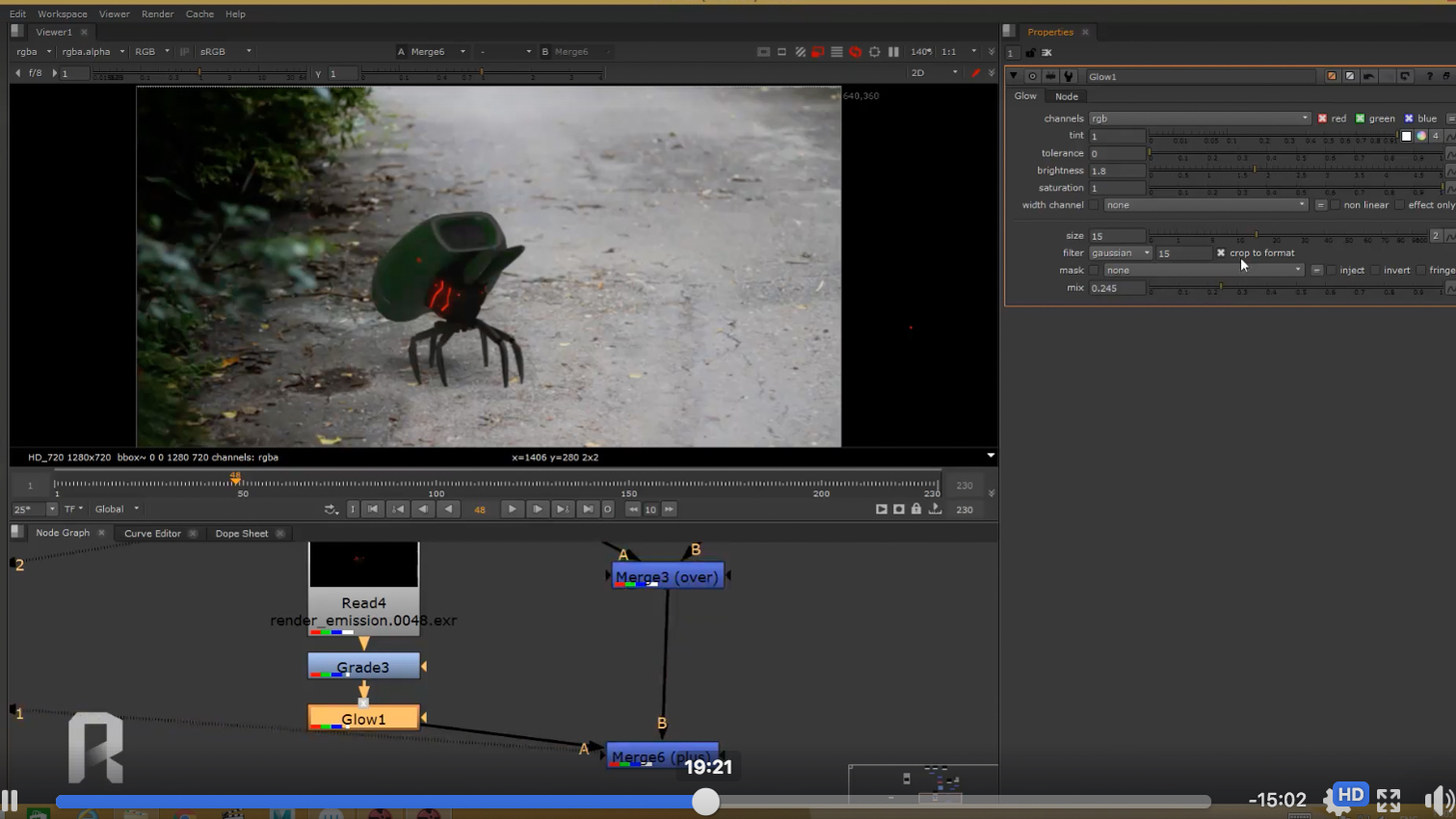Click the wrench icon in Glow1 properties header
The width and height of the screenshot is (1456, 819).
[1069, 76]
